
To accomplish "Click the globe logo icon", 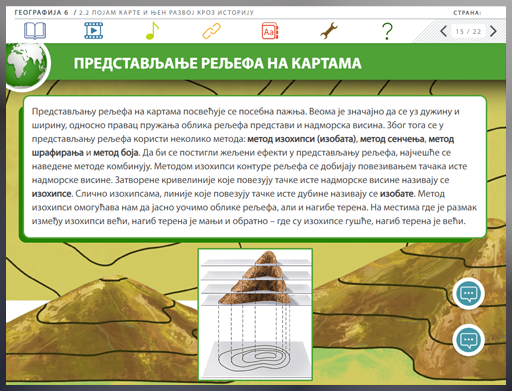I will click(27, 65).
